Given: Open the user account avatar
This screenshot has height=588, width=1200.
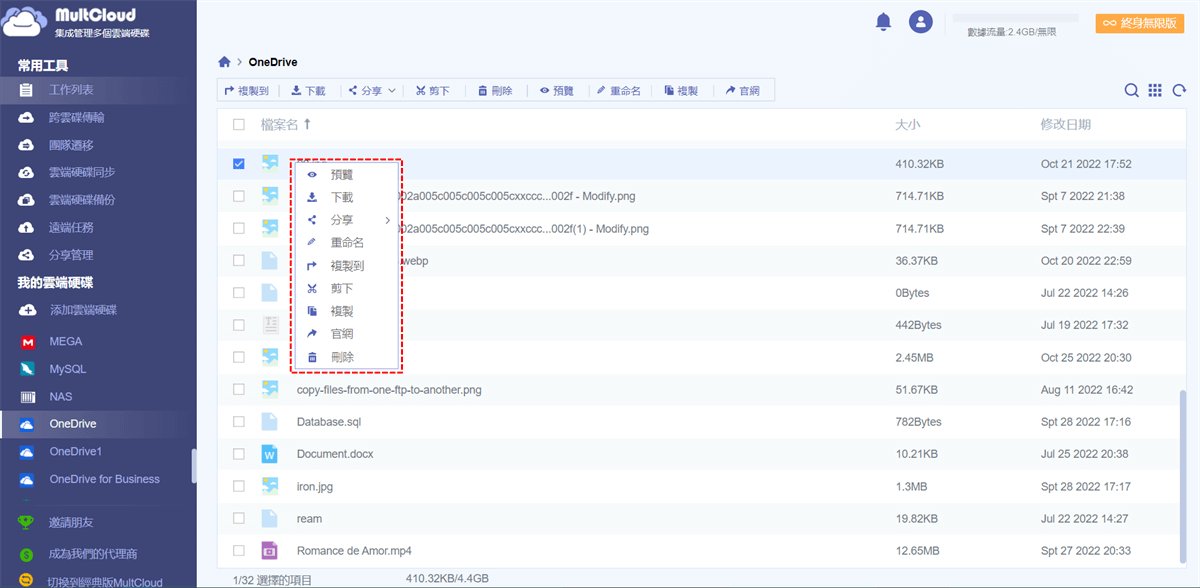Looking at the screenshot, I should point(921,22).
